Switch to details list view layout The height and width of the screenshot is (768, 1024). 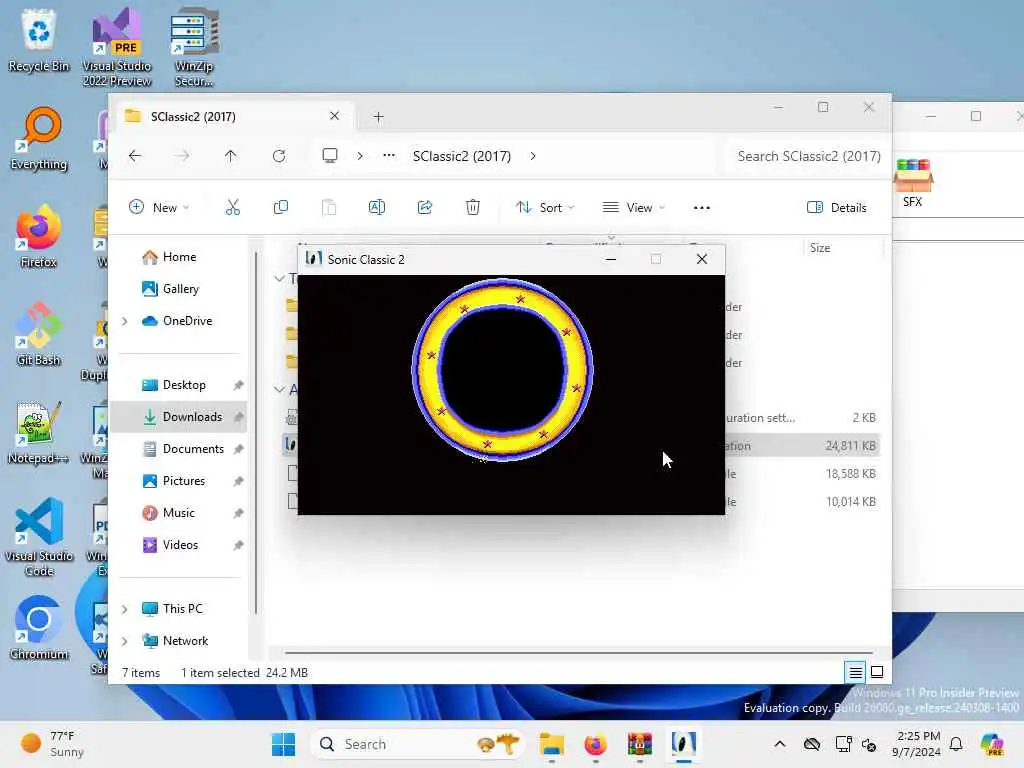(x=856, y=672)
